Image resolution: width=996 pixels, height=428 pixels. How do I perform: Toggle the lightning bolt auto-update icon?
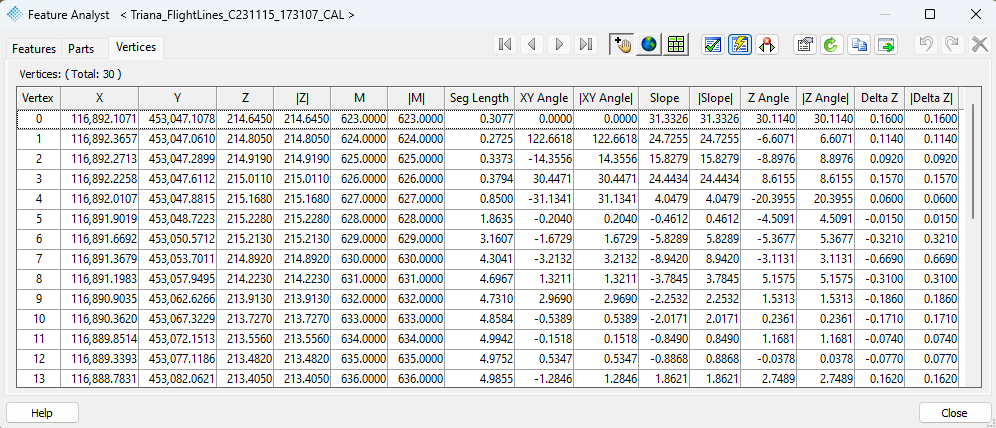point(740,44)
